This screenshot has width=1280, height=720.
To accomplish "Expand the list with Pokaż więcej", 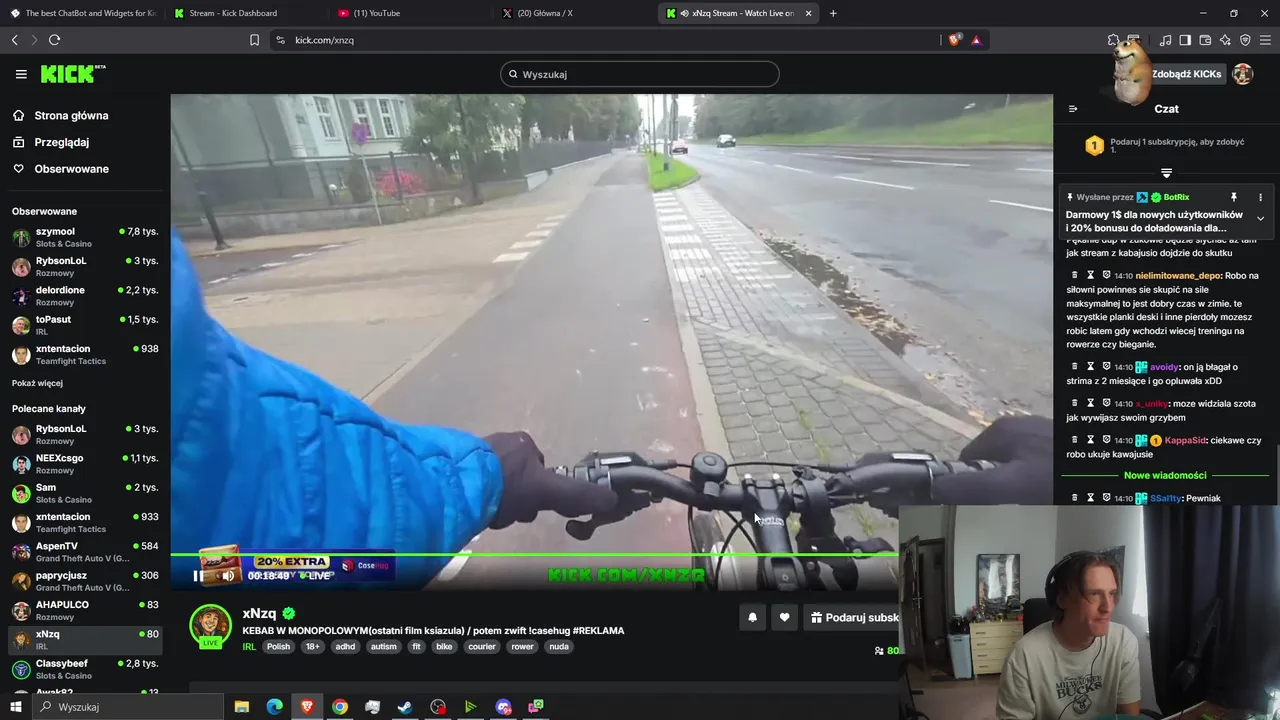I will click(x=37, y=383).
